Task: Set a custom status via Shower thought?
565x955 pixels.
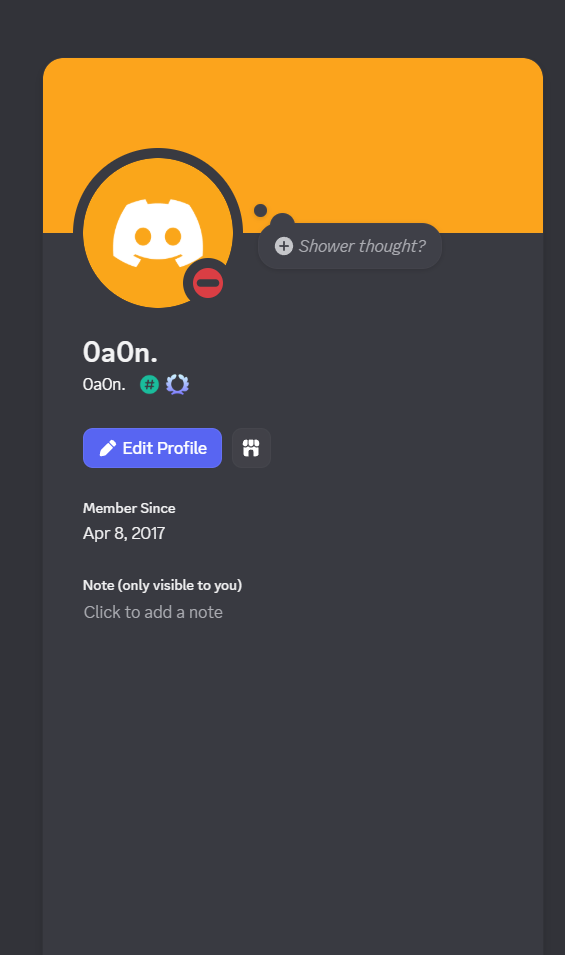Action: [350, 246]
